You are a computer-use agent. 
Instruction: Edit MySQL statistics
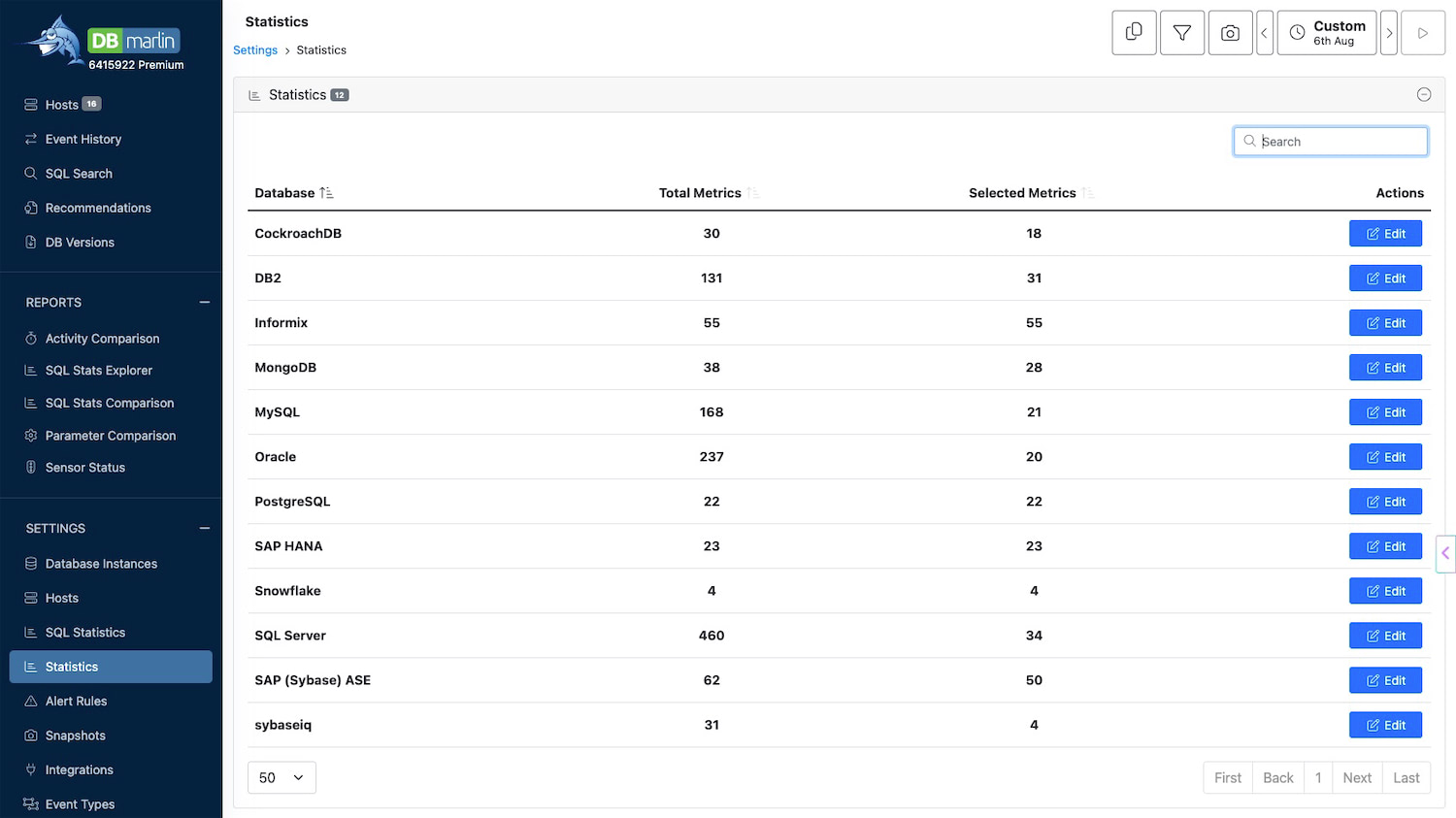click(x=1385, y=412)
